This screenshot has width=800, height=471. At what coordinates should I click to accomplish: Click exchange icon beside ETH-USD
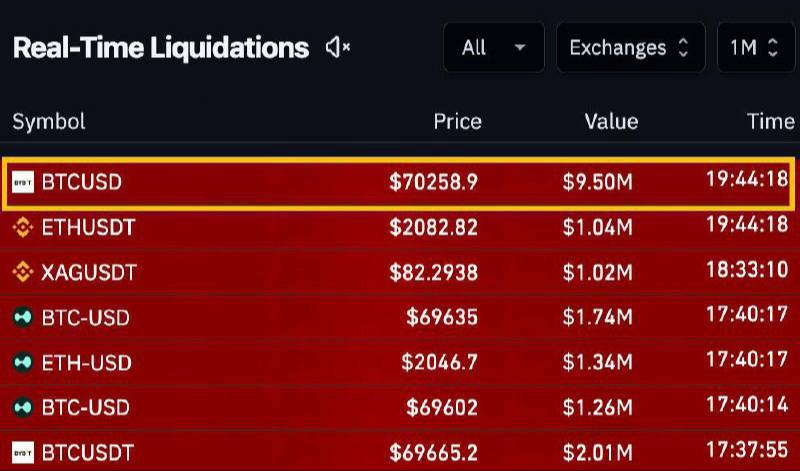pos(23,363)
